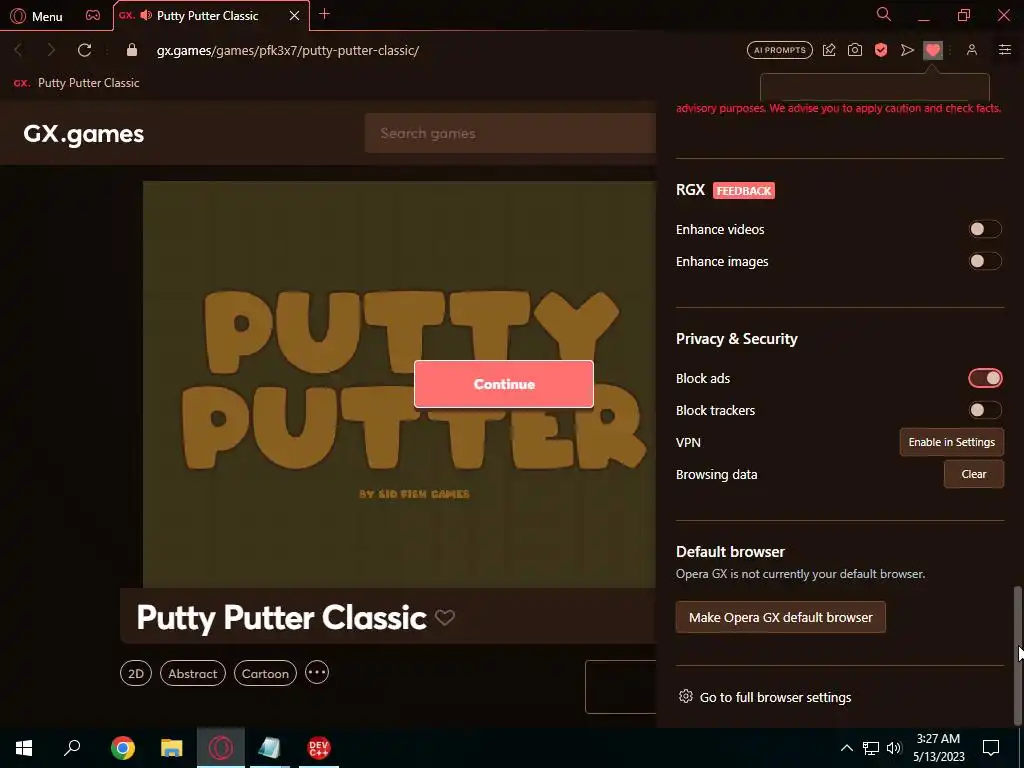This screenshot has width=1024, height=768.
Task: Click the heart bookmarks icon in toolbar
Action: click(x=933, y=50)
